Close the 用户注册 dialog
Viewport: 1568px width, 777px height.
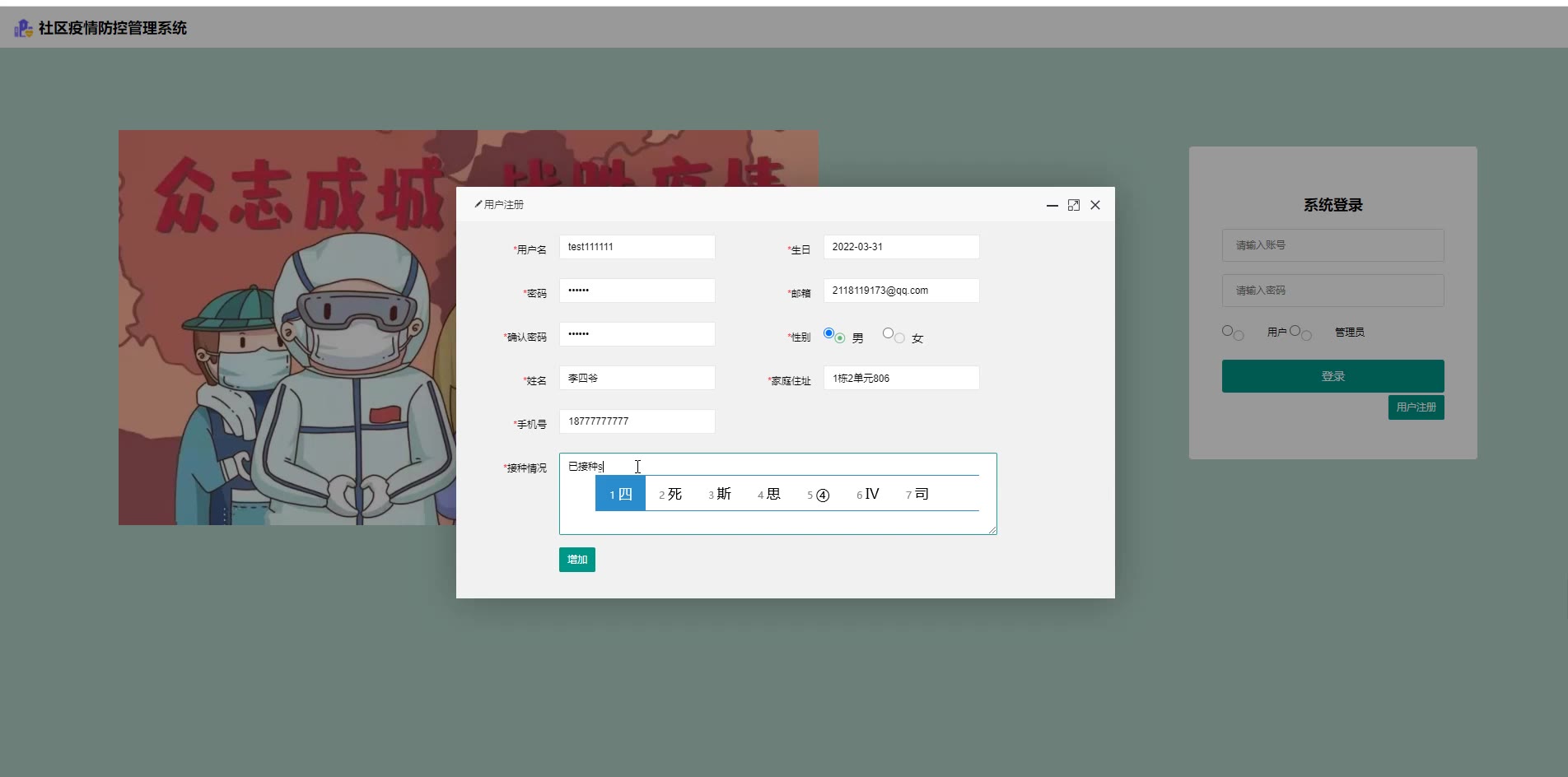(1095, 205)
